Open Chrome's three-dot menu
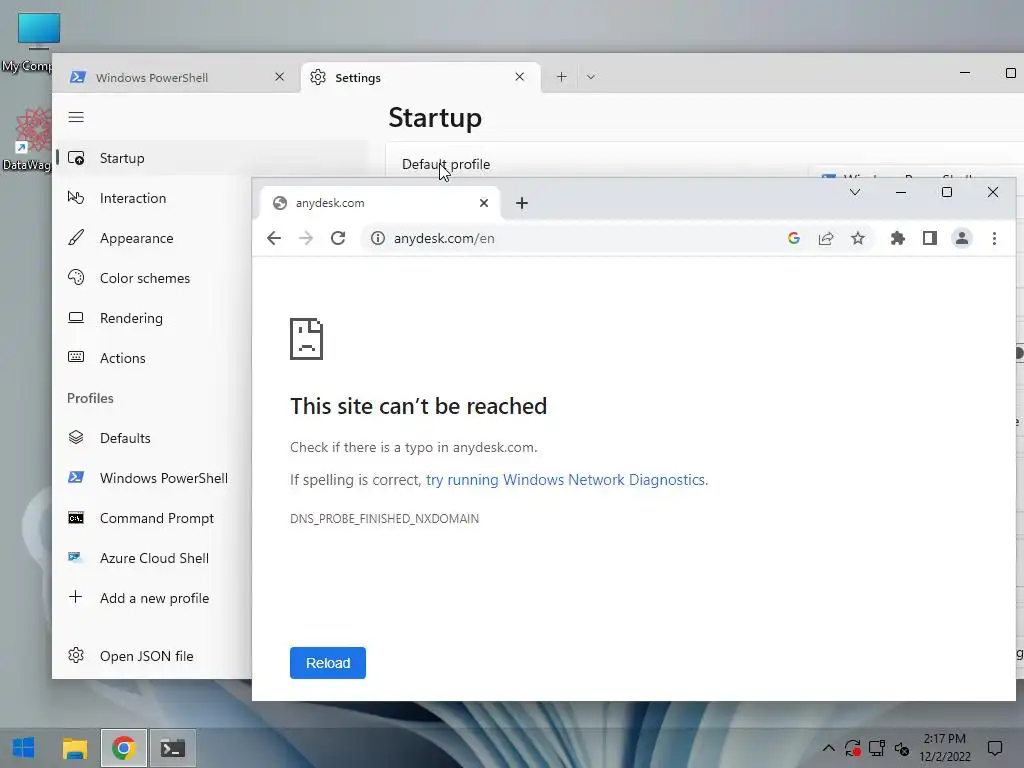 pyautogui.click(x=994, y=238)
